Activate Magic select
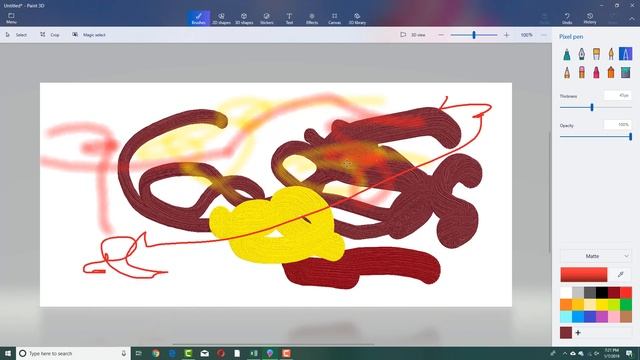 pos(89,35)
